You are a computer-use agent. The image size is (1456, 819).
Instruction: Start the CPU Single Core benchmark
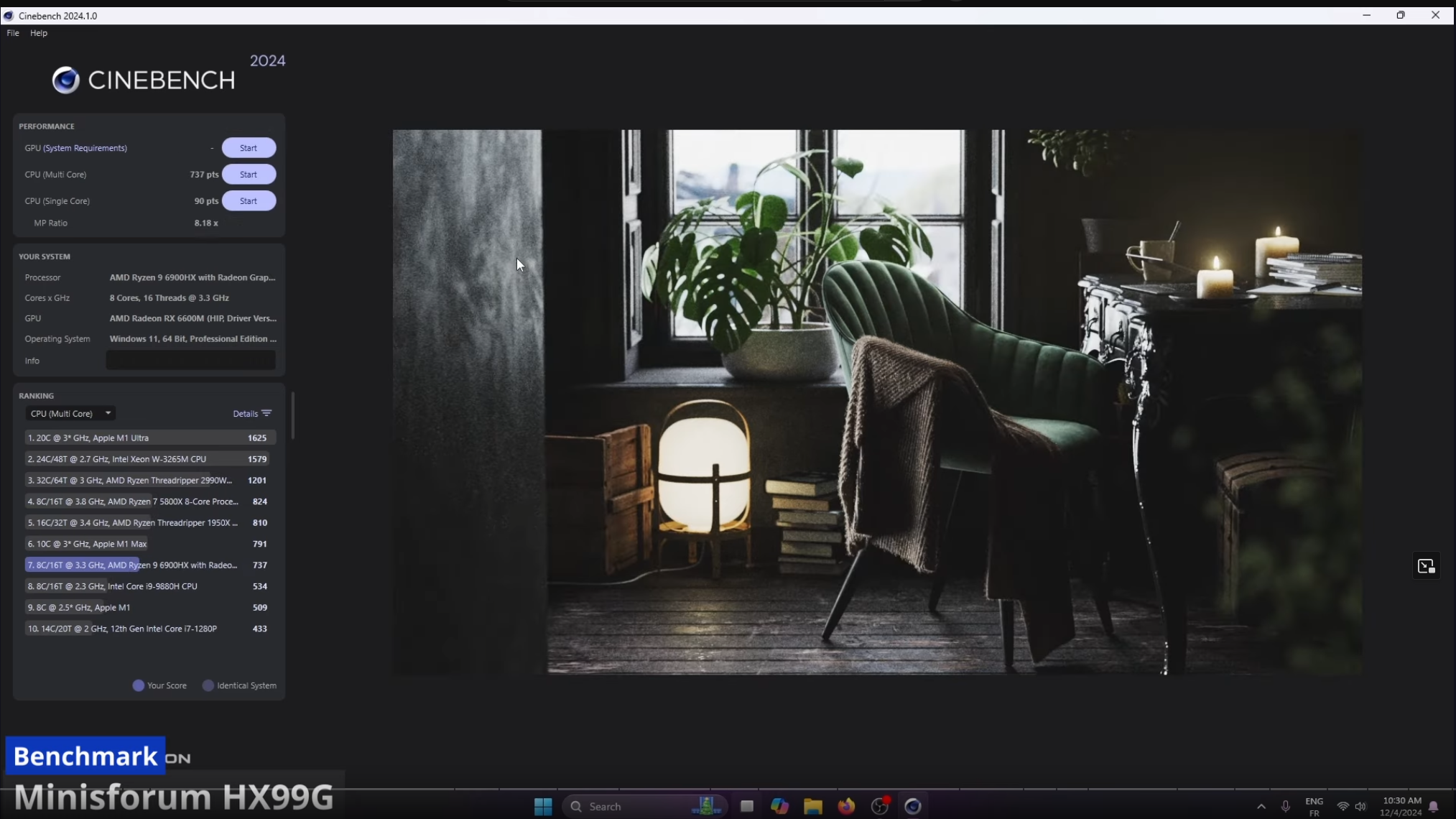click(x=249, y=201)
